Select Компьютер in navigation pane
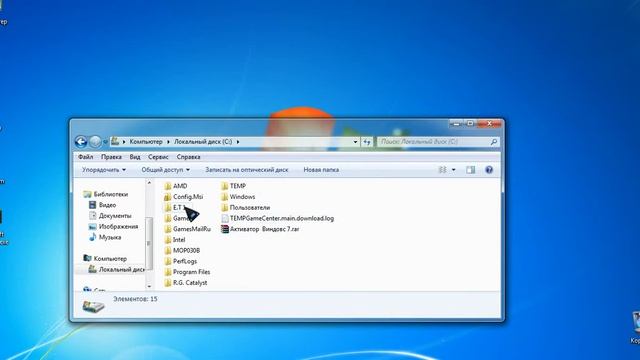The height and width of the screenshot is (360, 640). click(x=105, y=258)
